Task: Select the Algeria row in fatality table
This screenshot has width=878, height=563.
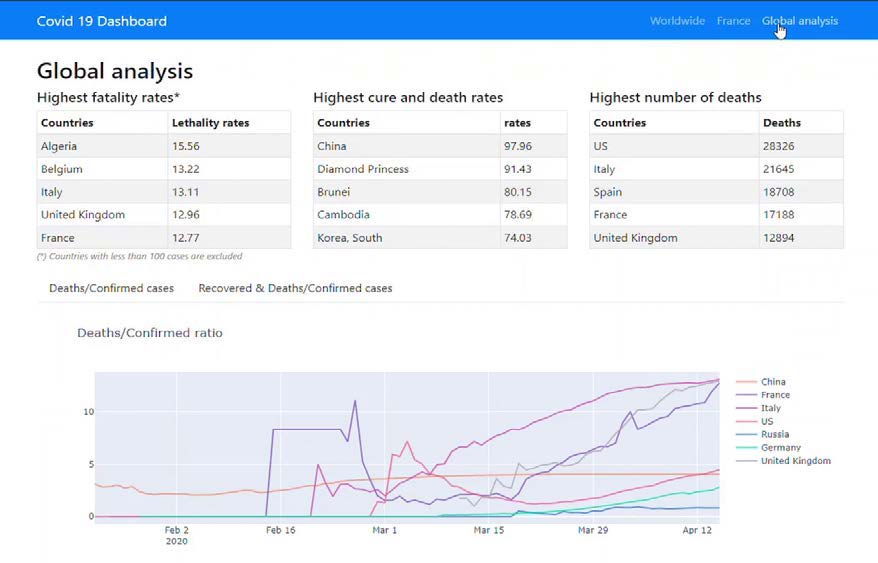Action: pos(61,146)
